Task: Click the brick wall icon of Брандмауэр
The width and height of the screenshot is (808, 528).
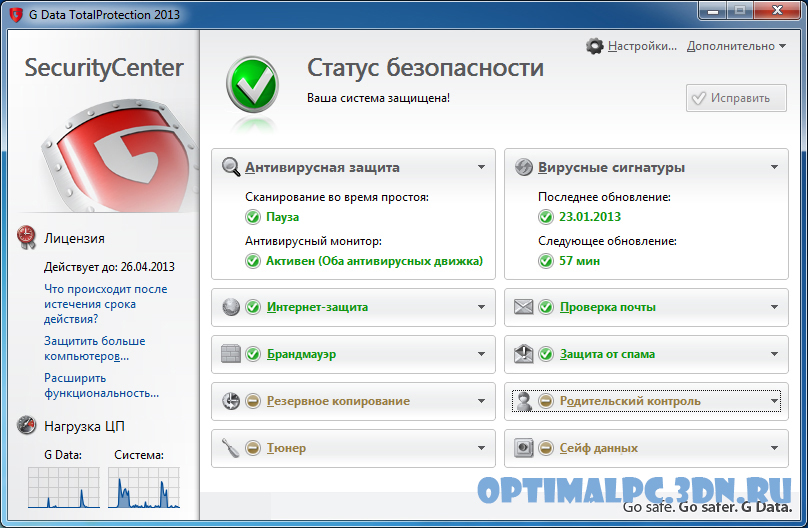Action: (231, 354)
